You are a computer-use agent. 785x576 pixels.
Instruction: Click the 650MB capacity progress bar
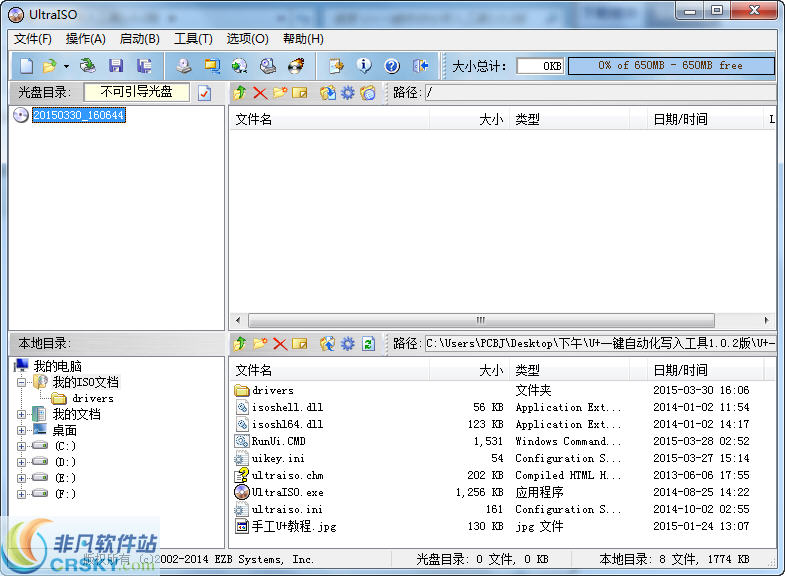[671, 66]
